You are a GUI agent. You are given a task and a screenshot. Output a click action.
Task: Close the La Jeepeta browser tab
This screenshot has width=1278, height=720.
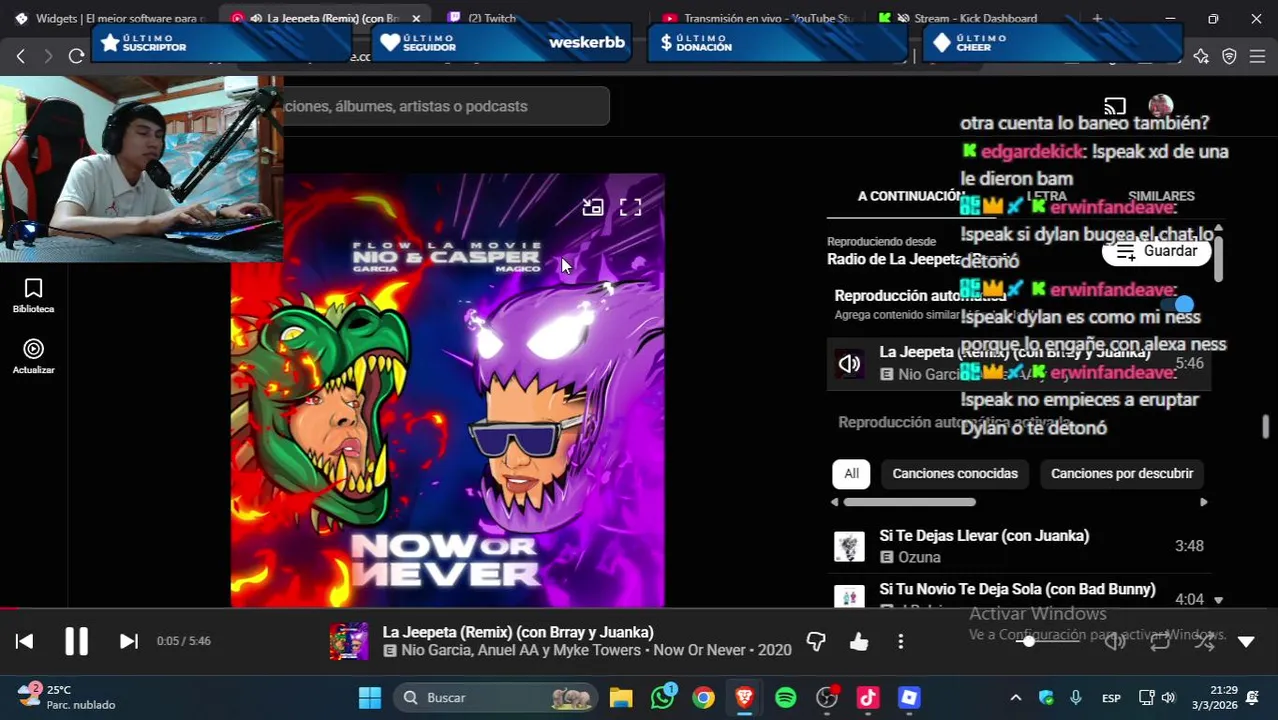pyautogui.click(x=416, y=18)
